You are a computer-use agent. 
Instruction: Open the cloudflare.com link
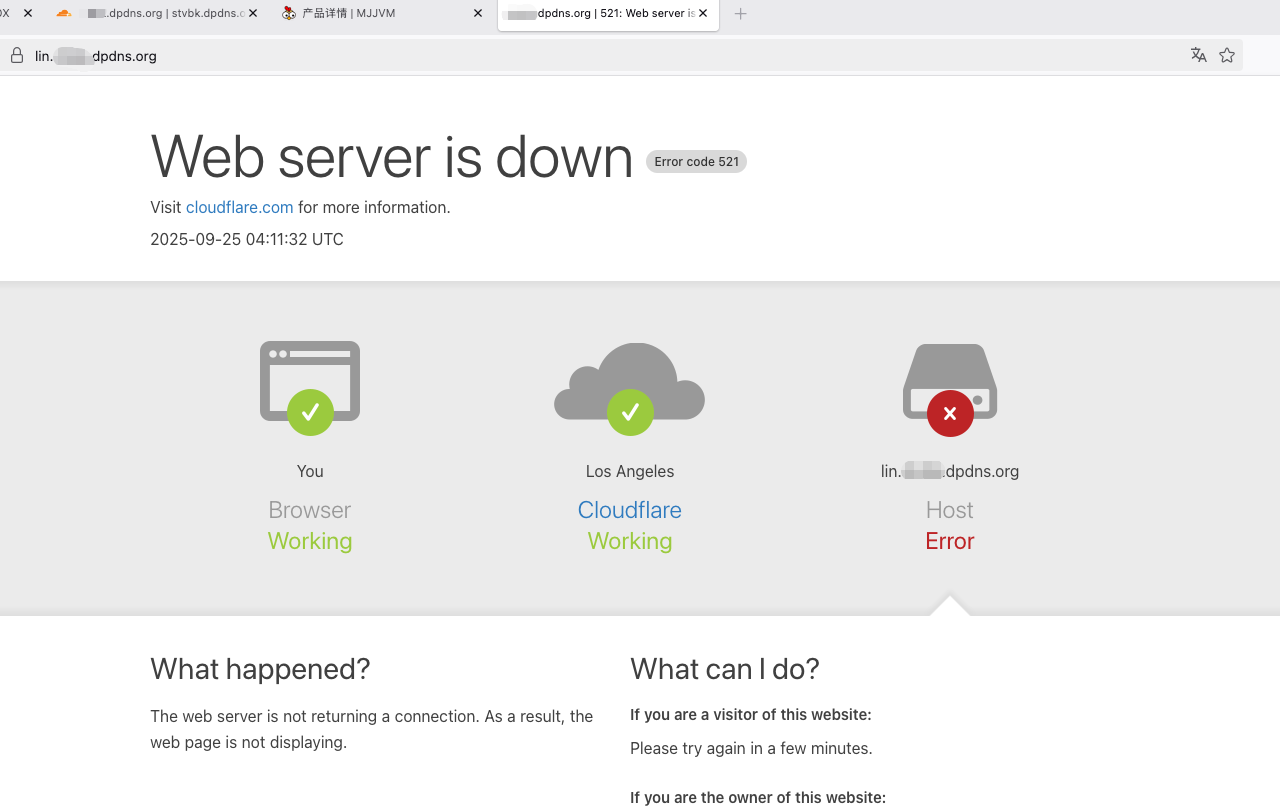(239, 208)
